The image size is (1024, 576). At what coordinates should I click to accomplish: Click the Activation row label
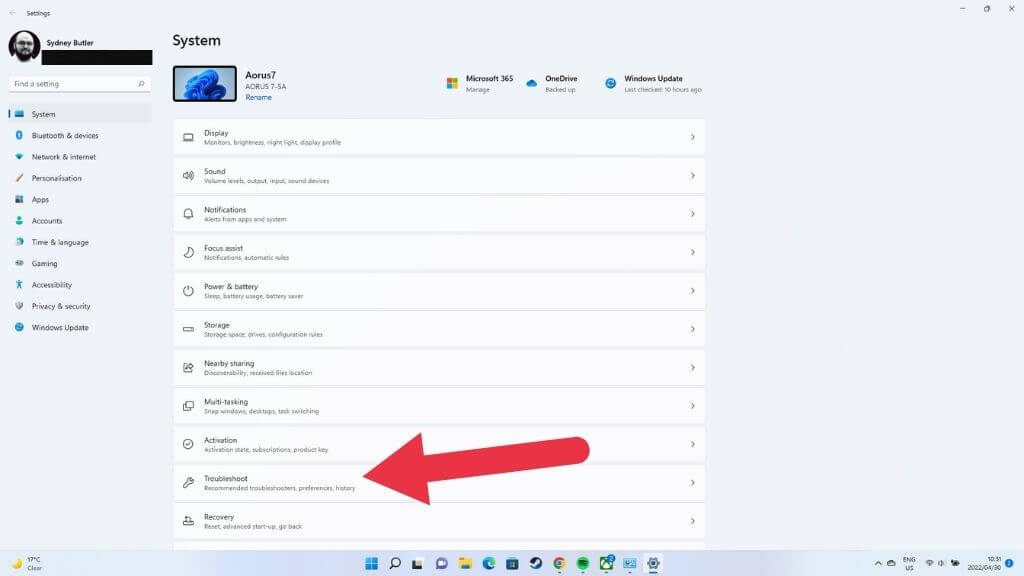[x=220, y=440]
